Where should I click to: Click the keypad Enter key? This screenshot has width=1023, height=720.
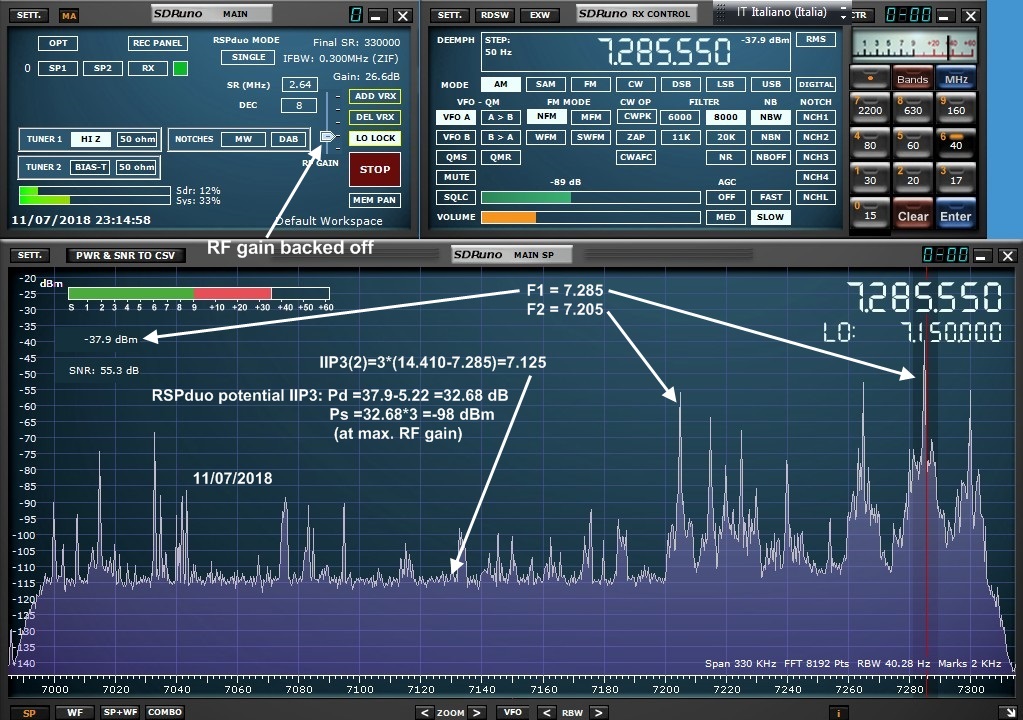pos(956,215)
